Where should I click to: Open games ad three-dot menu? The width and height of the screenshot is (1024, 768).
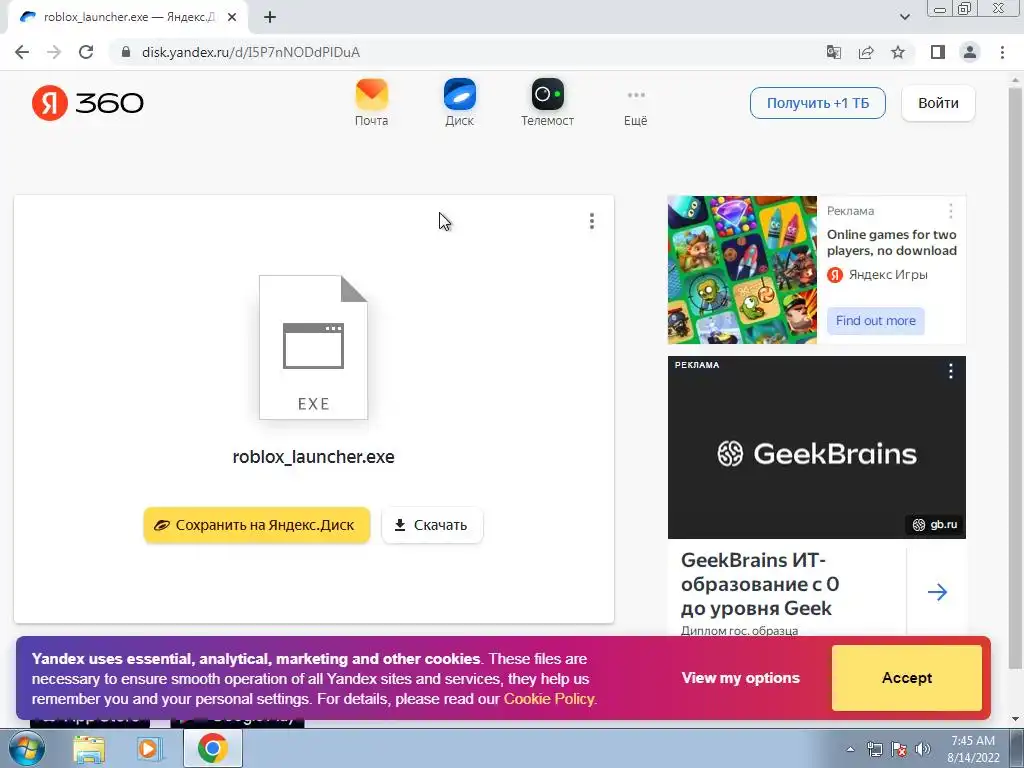coord(951,211)
